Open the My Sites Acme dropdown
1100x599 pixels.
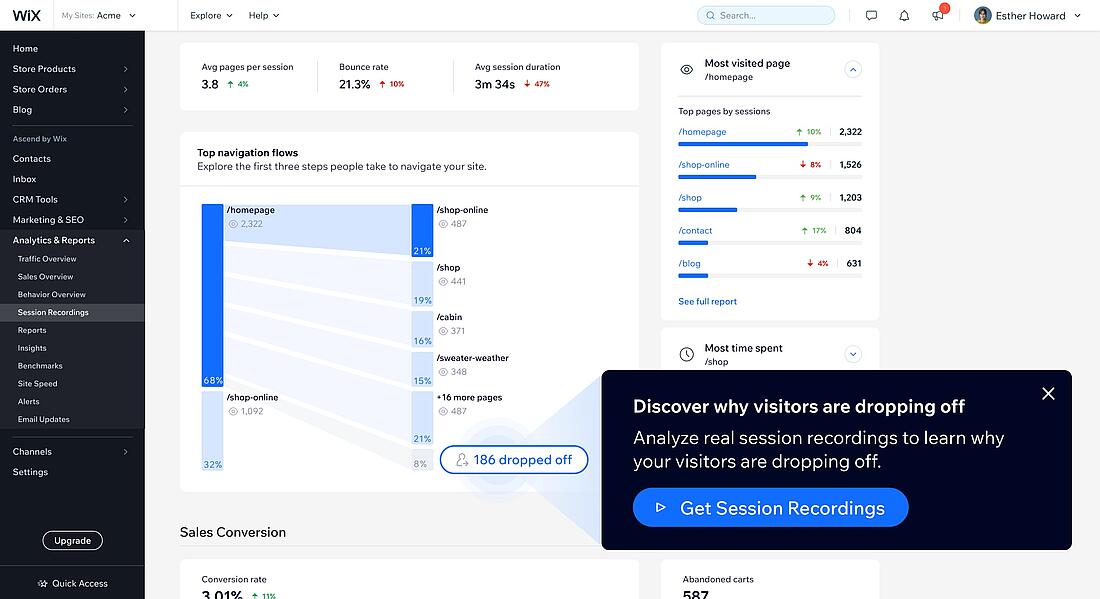tap(98, 15)
